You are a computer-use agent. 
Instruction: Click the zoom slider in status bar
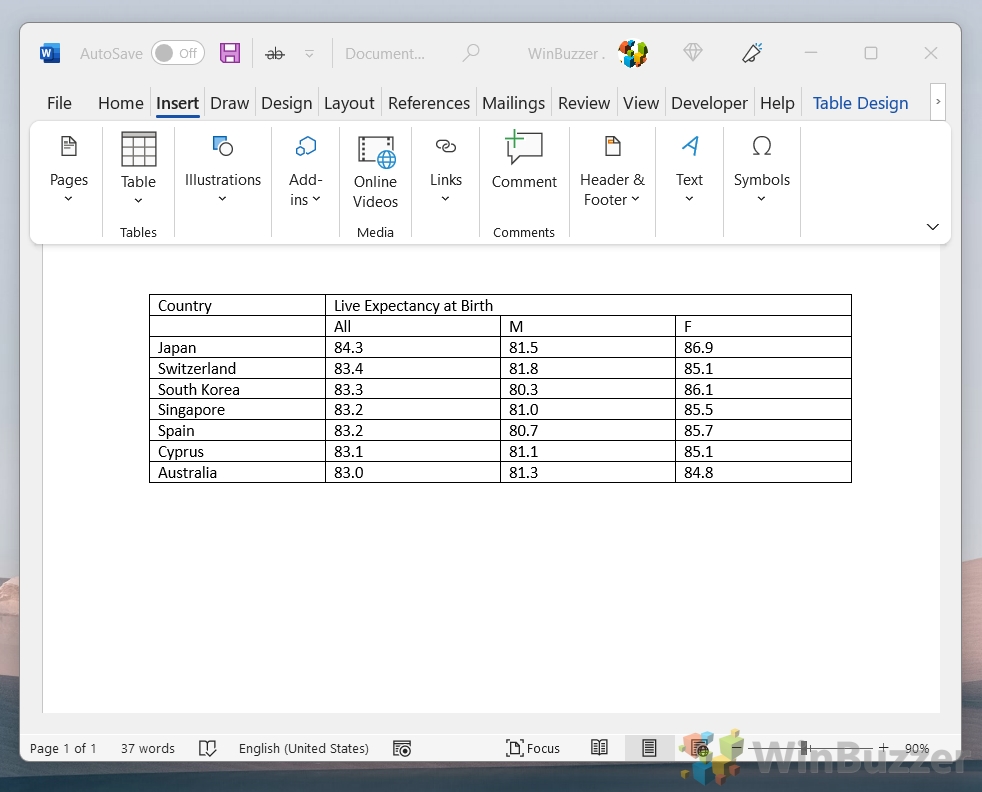click(806, 748)
